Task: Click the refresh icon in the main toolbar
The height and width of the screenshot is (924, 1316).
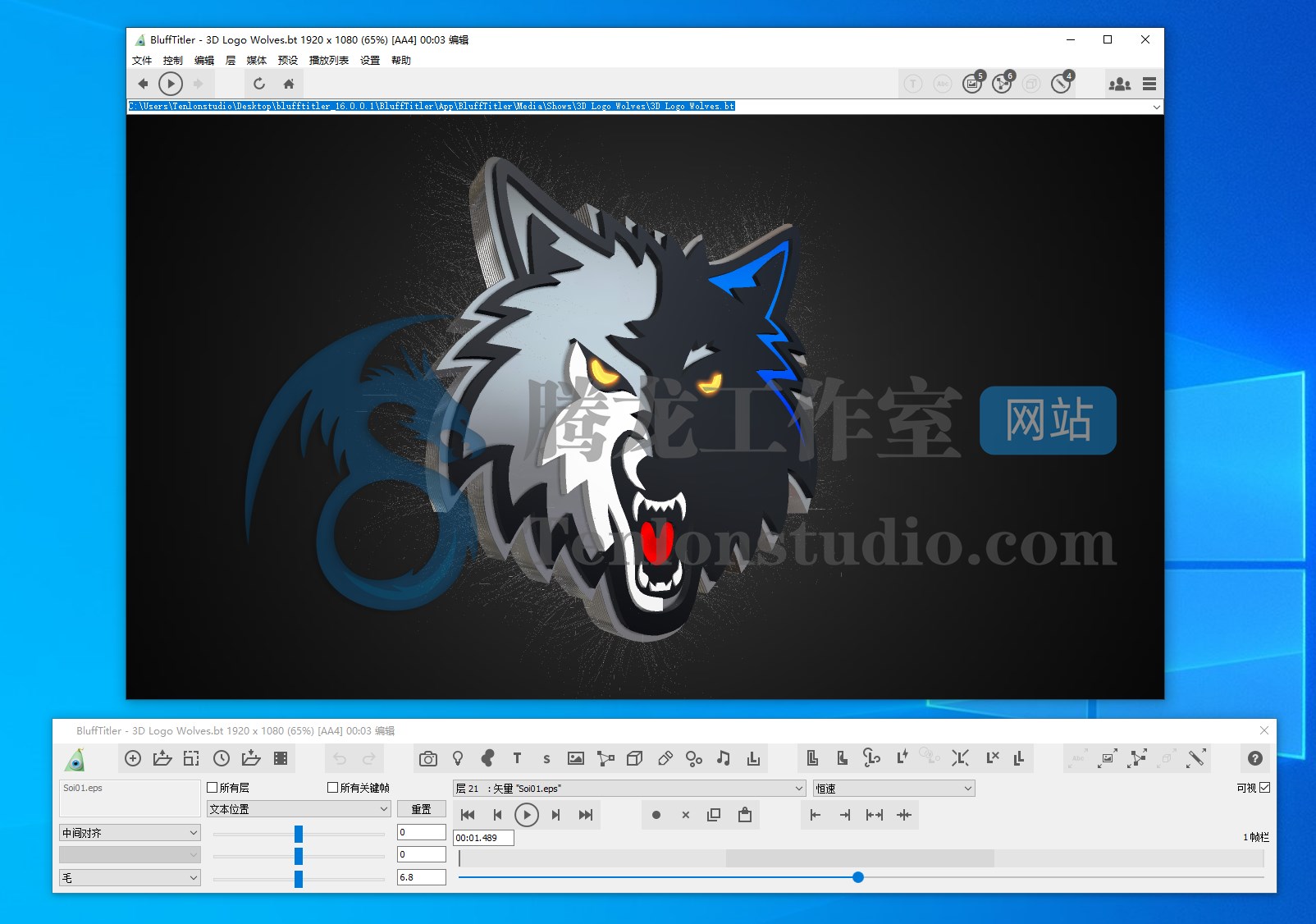Action: [259, 84]
